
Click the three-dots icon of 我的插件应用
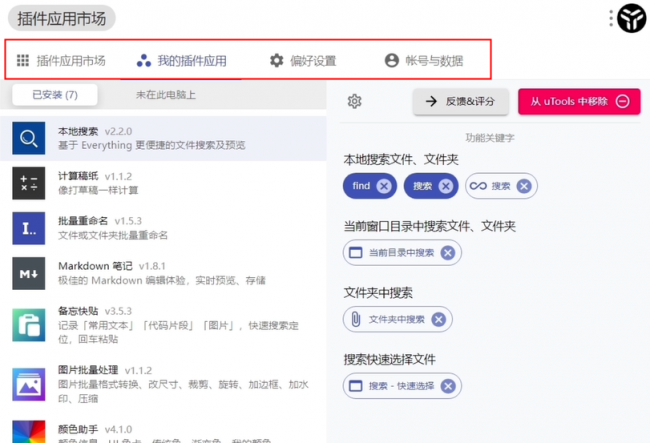(x=144, y=61)
